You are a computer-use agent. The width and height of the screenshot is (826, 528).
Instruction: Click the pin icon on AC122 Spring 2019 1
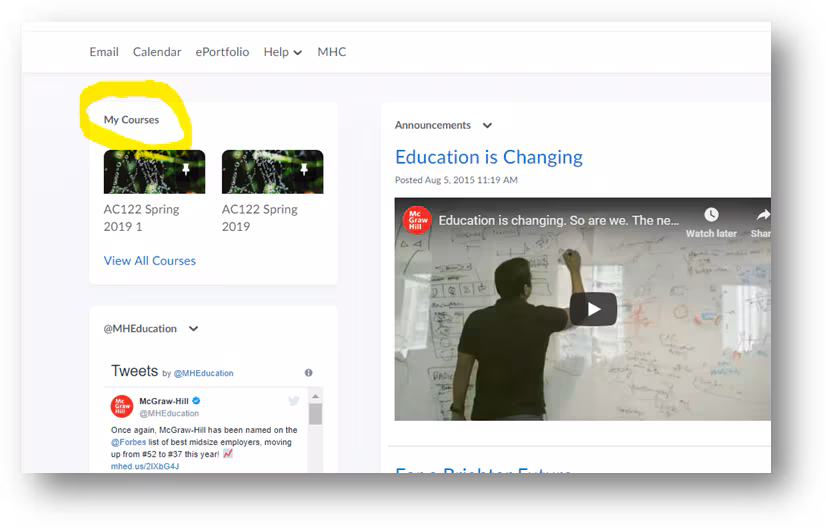pos(186,170)
